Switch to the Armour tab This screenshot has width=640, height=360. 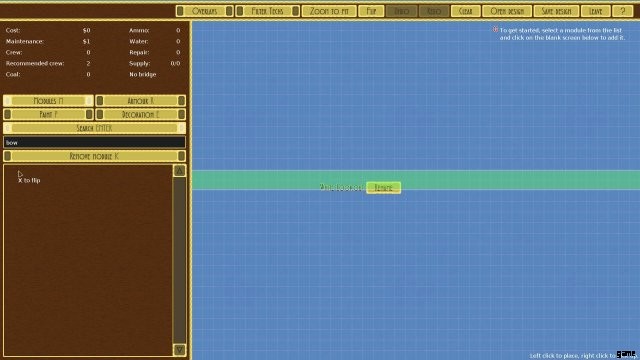point(140,100)
